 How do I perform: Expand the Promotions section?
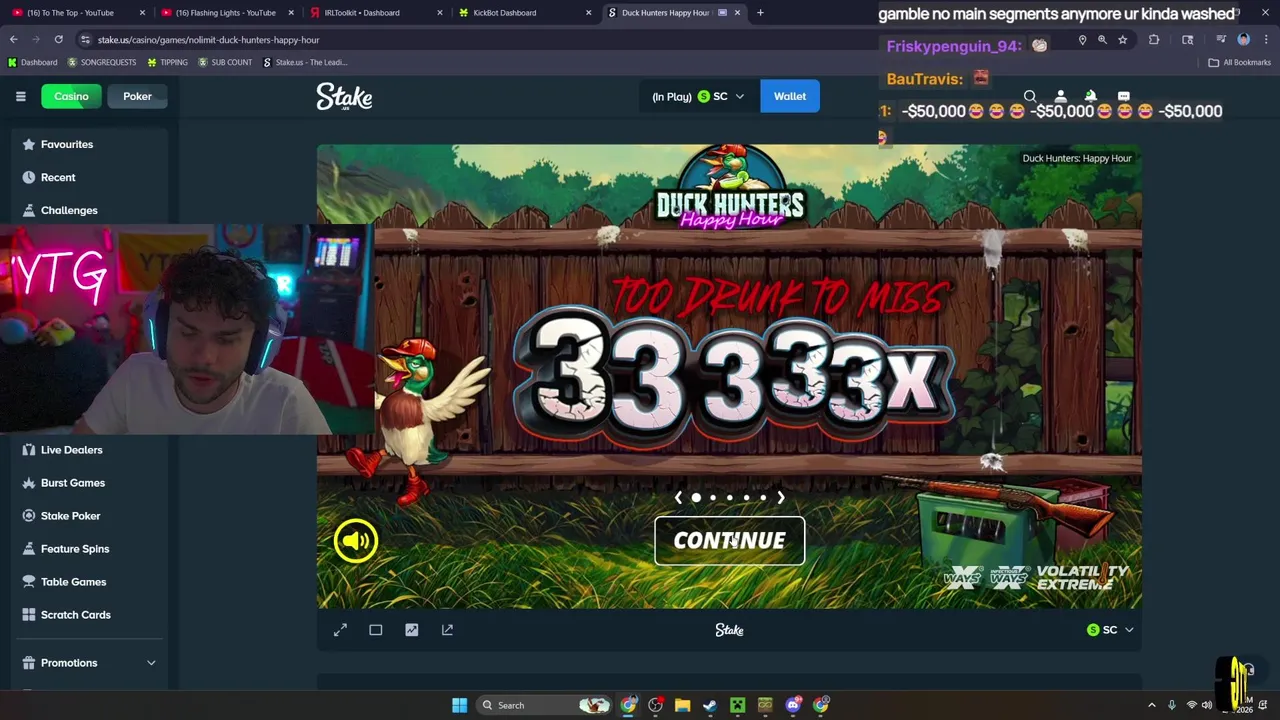(87, 663)
